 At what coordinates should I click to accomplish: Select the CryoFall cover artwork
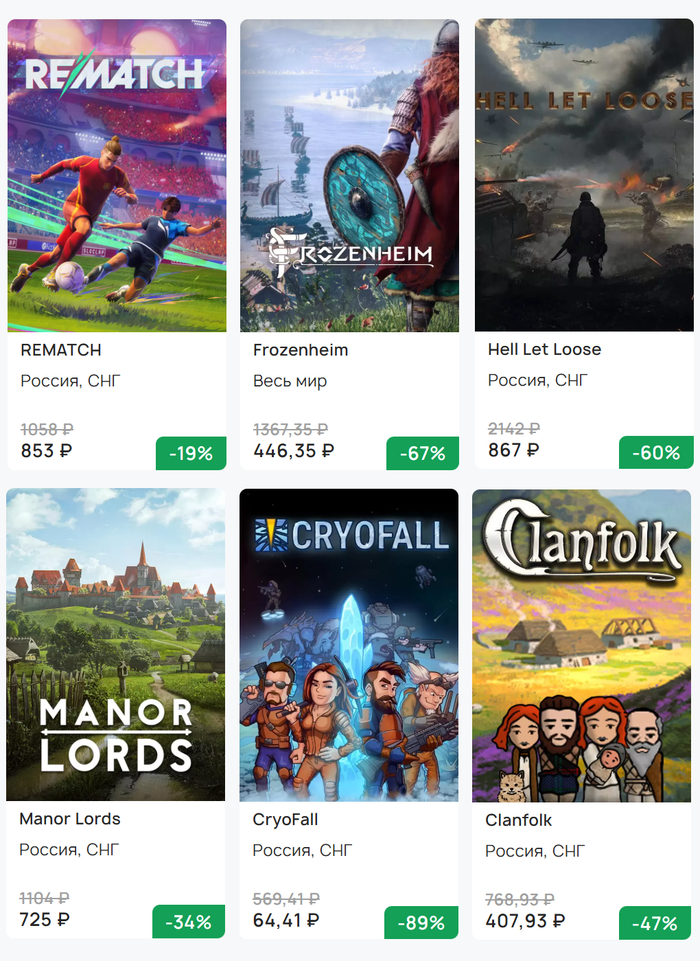pos(349,644)
